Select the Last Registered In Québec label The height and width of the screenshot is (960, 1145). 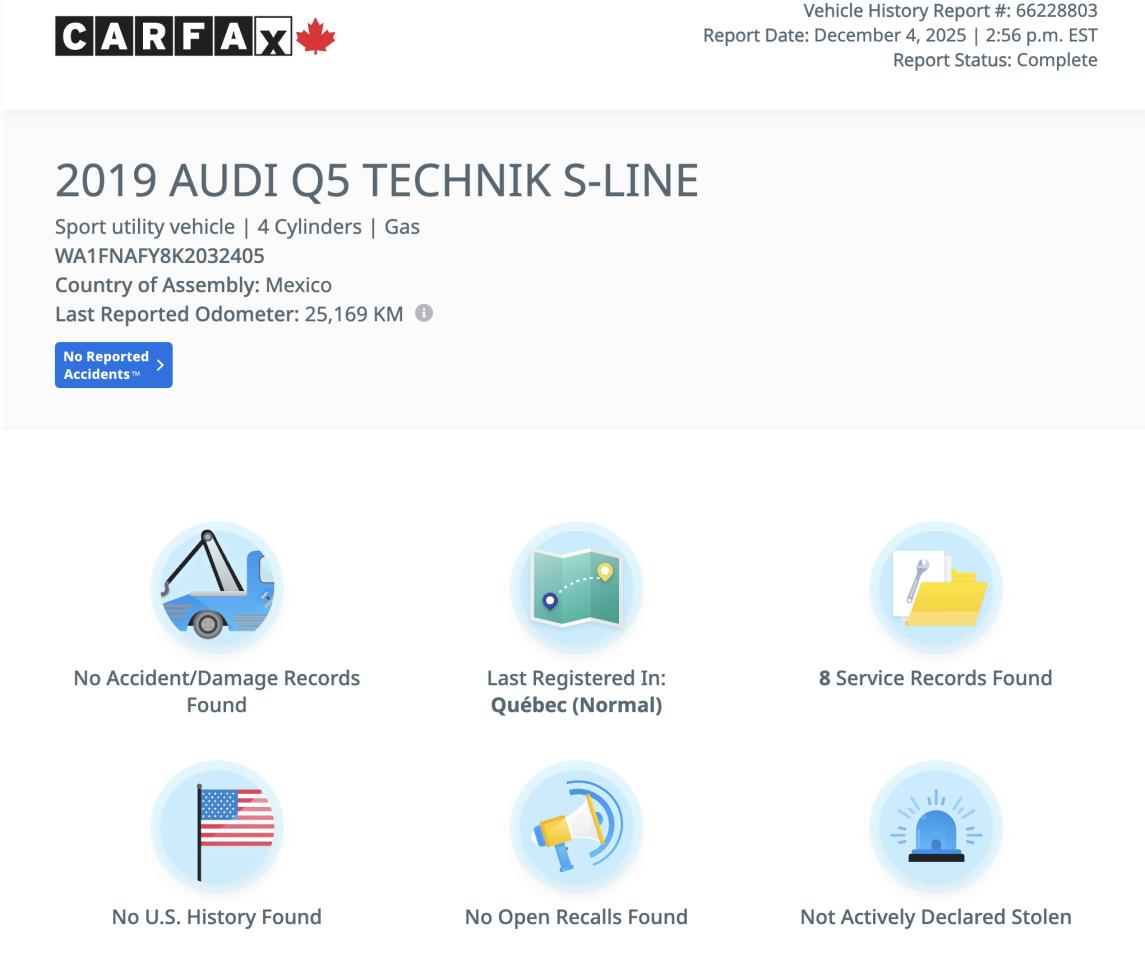577,691
